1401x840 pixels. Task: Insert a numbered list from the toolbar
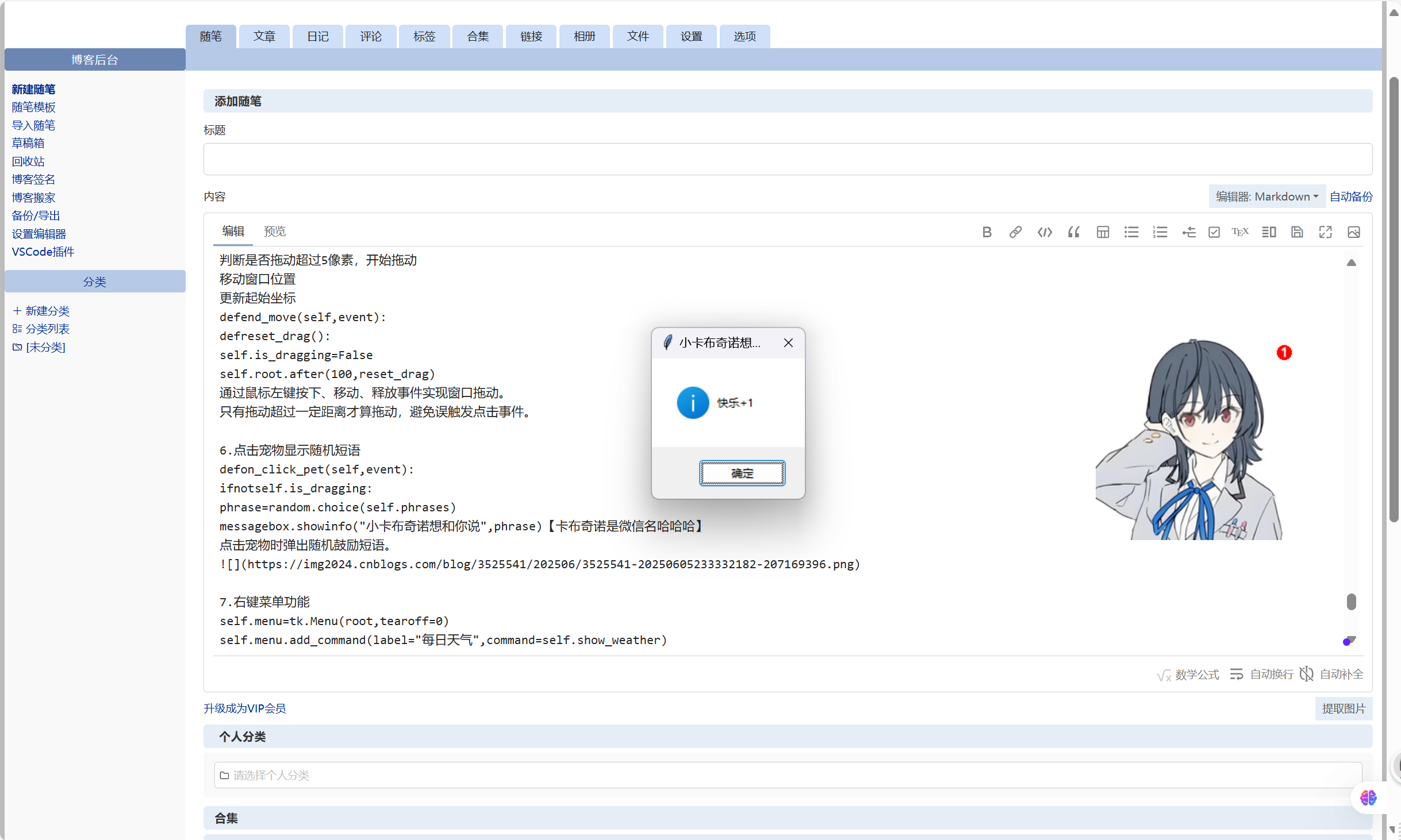[1160, 232]
